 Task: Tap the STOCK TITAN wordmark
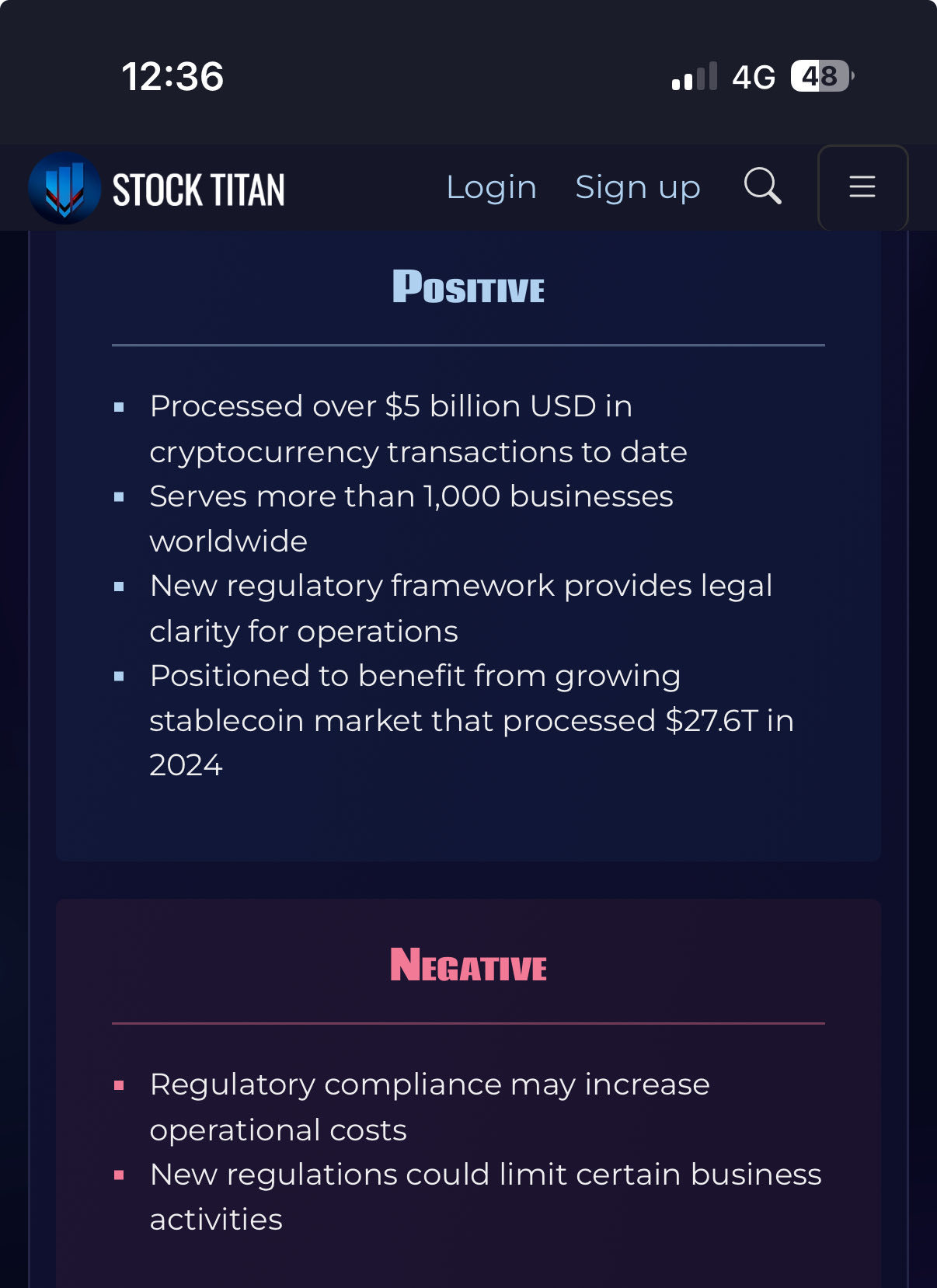[x=198, y=190]
